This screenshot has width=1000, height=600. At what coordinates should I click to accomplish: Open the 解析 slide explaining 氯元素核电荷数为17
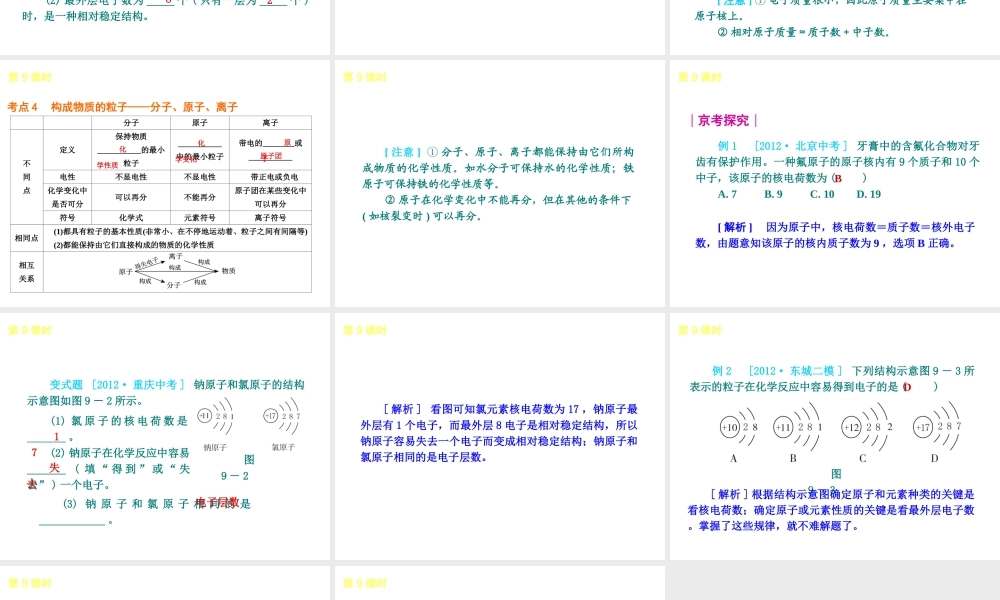click(499, 437)
